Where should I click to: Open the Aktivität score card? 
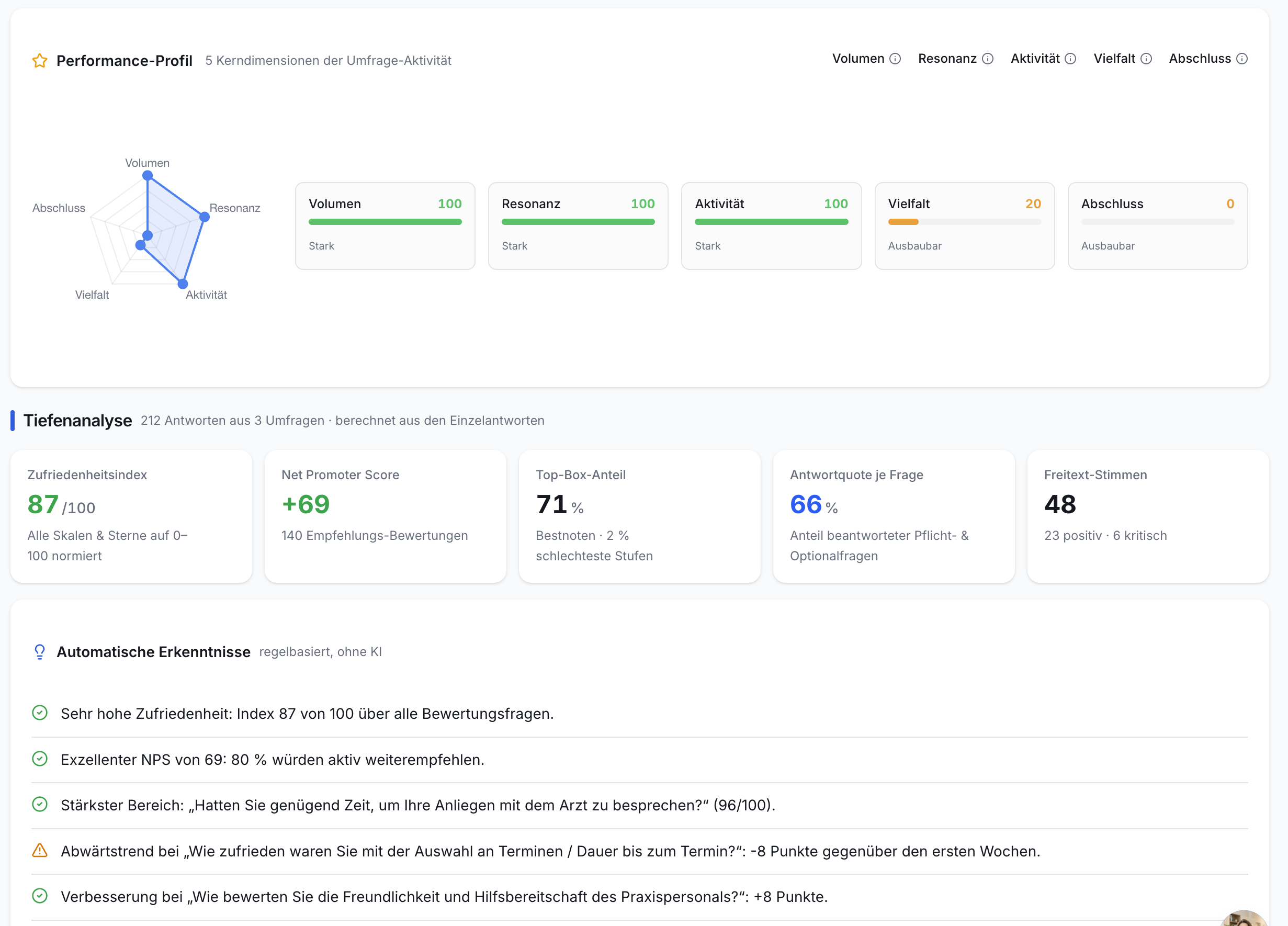(771, 226)
